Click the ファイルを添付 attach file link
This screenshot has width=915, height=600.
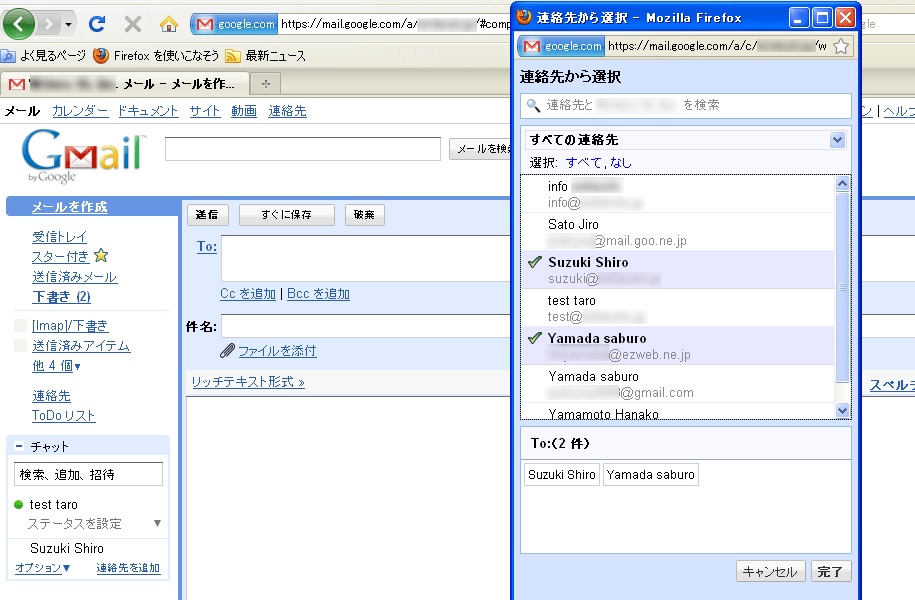tap(277, 351)
